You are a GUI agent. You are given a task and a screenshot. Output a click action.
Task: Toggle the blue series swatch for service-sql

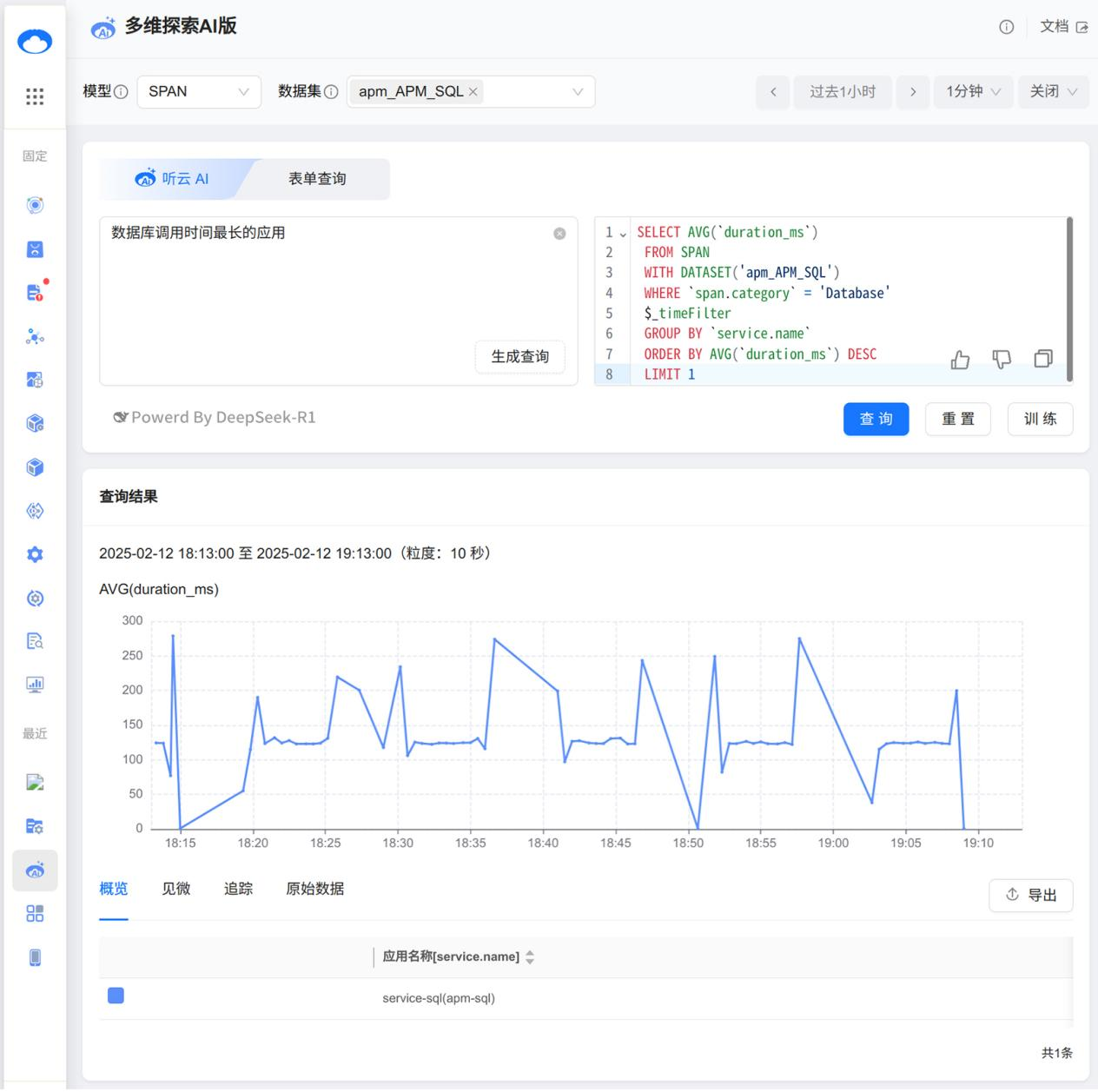coord(116,996)
